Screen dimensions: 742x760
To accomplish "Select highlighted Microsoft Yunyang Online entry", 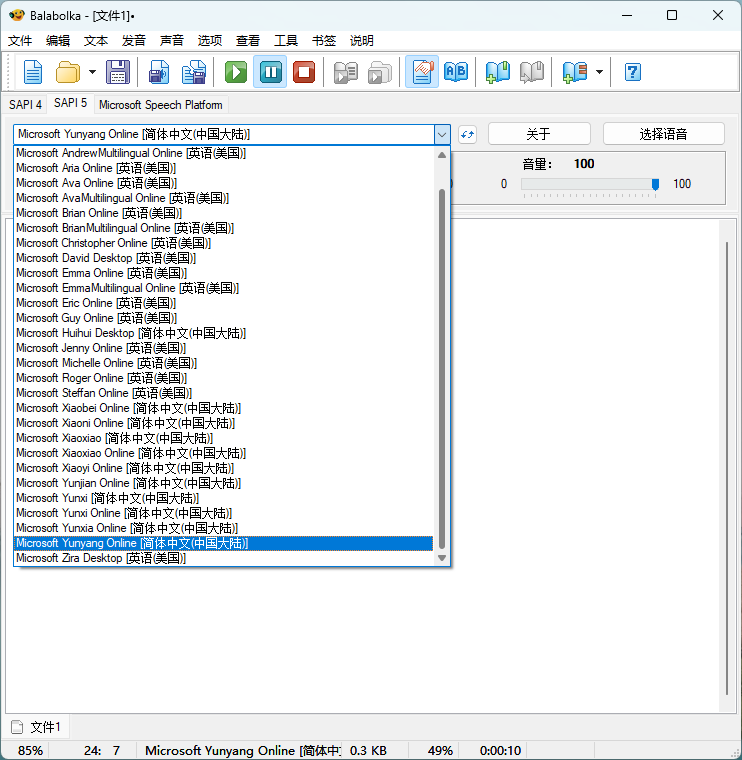I will 223,543.
